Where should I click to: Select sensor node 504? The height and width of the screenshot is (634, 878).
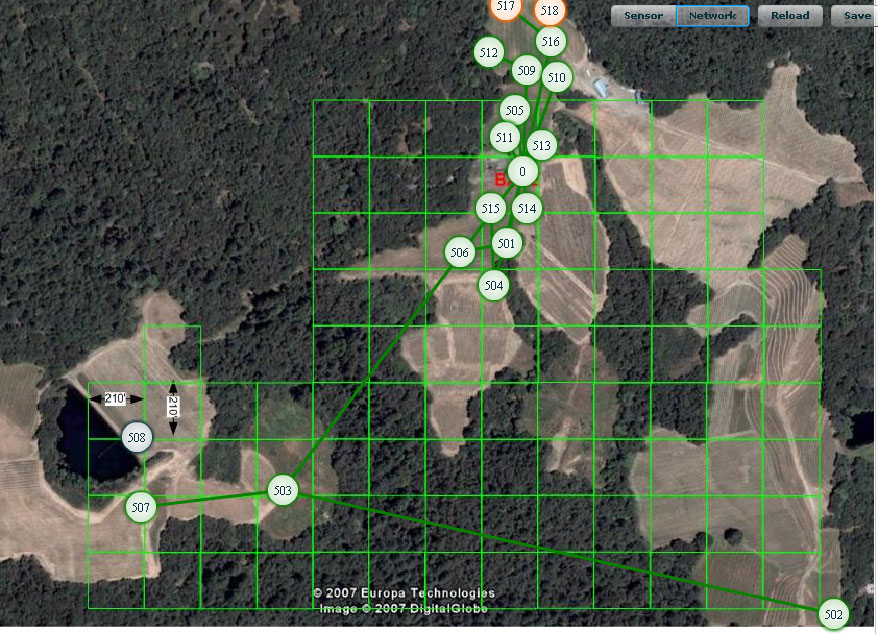point(493,285)
